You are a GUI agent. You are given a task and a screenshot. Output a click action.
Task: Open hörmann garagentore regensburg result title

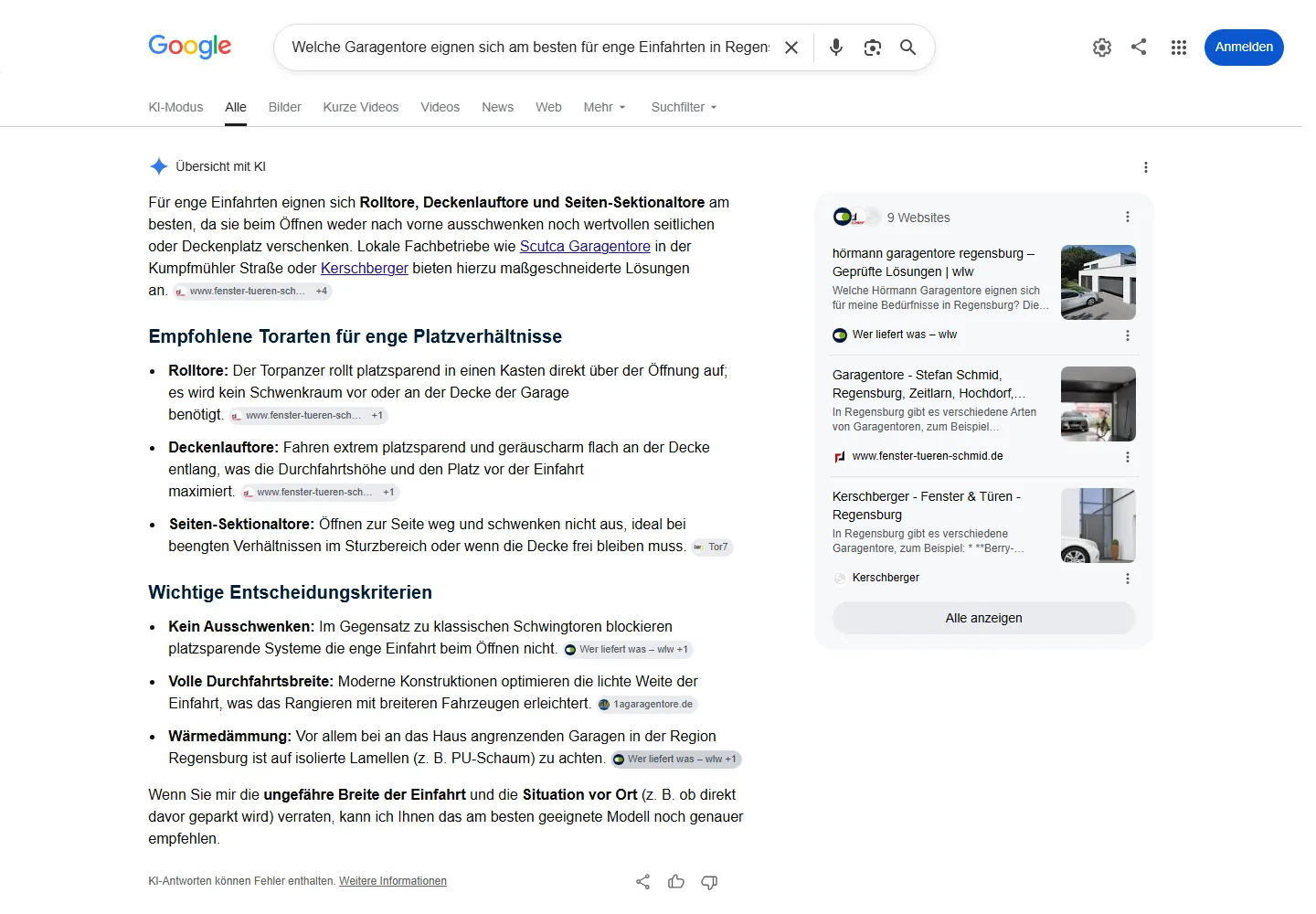click(x=934, y=262)
